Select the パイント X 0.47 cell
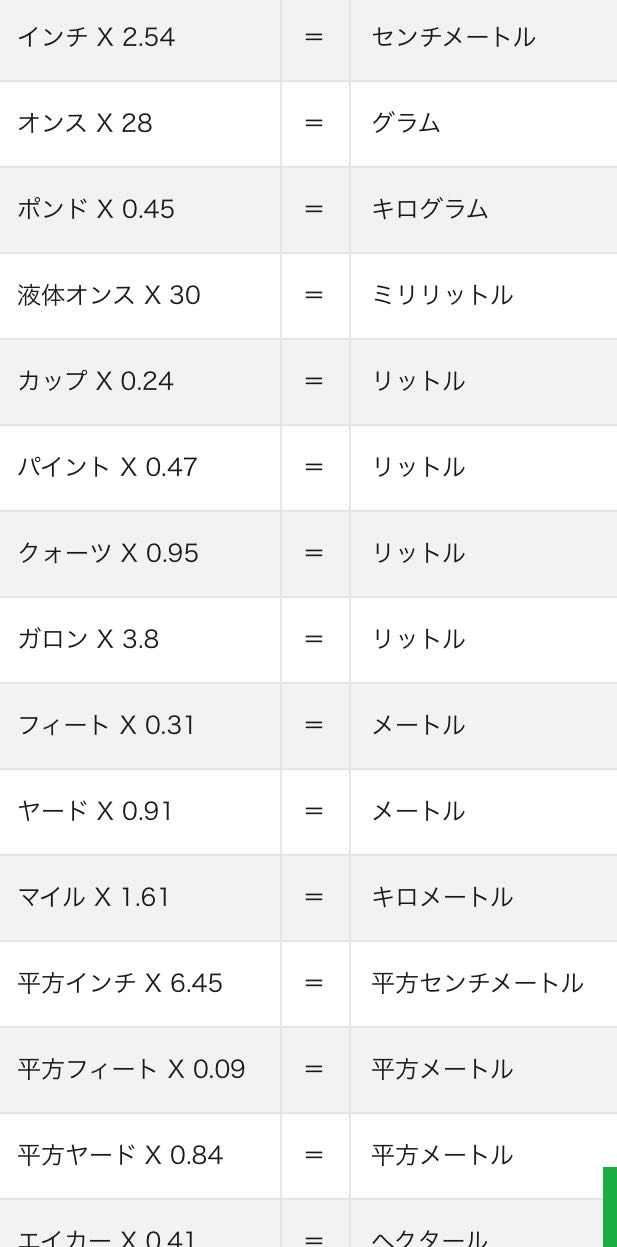Viewport: 617px width, 1247px height. click(140, 468)
